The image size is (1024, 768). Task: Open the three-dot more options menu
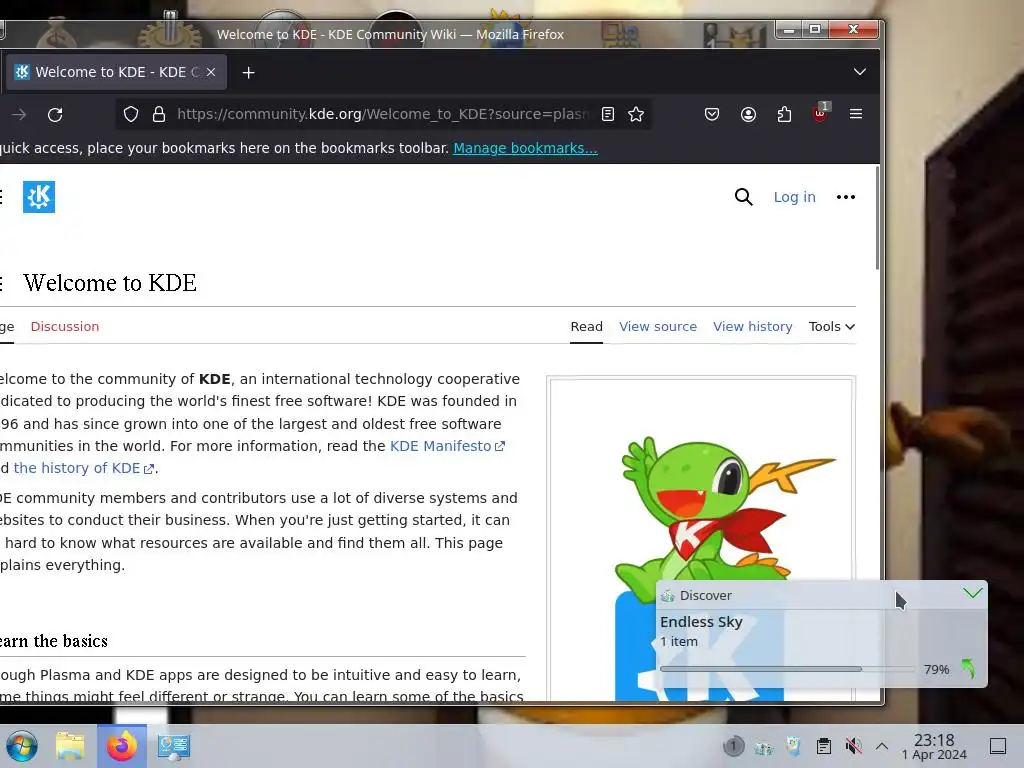[846, 197]
